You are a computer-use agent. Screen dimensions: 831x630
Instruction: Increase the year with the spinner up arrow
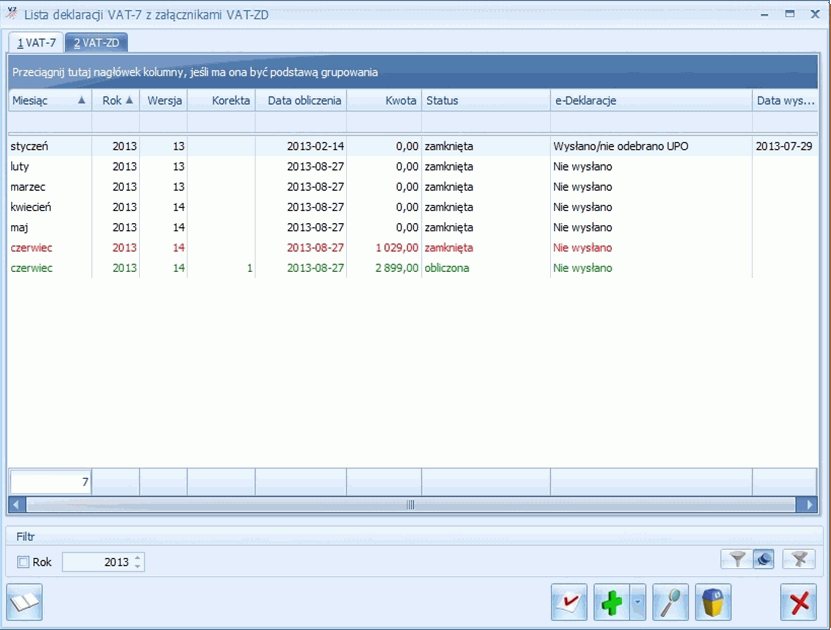click(x=138, y=558)
